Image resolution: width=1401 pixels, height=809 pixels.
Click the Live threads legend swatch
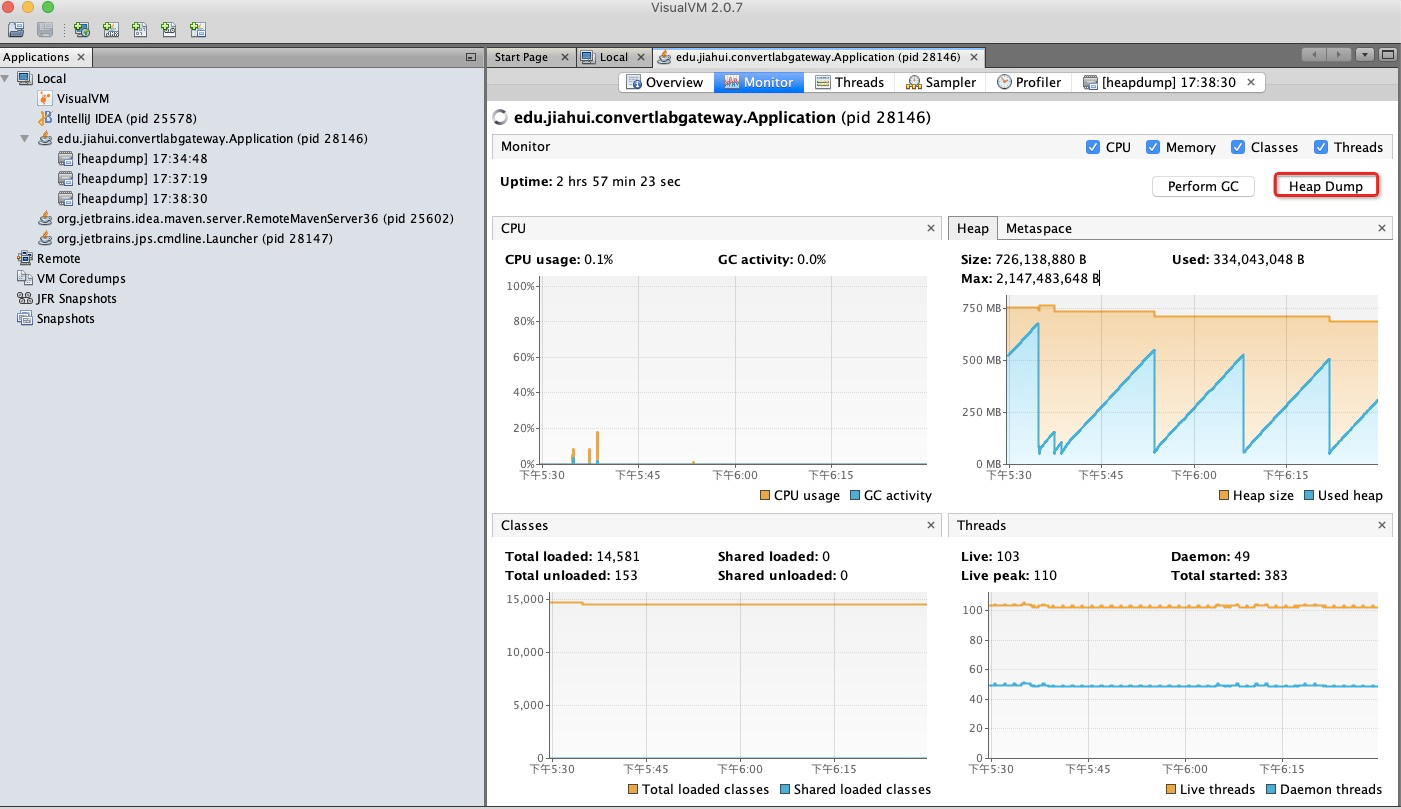pyautogui.click(x=1171, y=789)
